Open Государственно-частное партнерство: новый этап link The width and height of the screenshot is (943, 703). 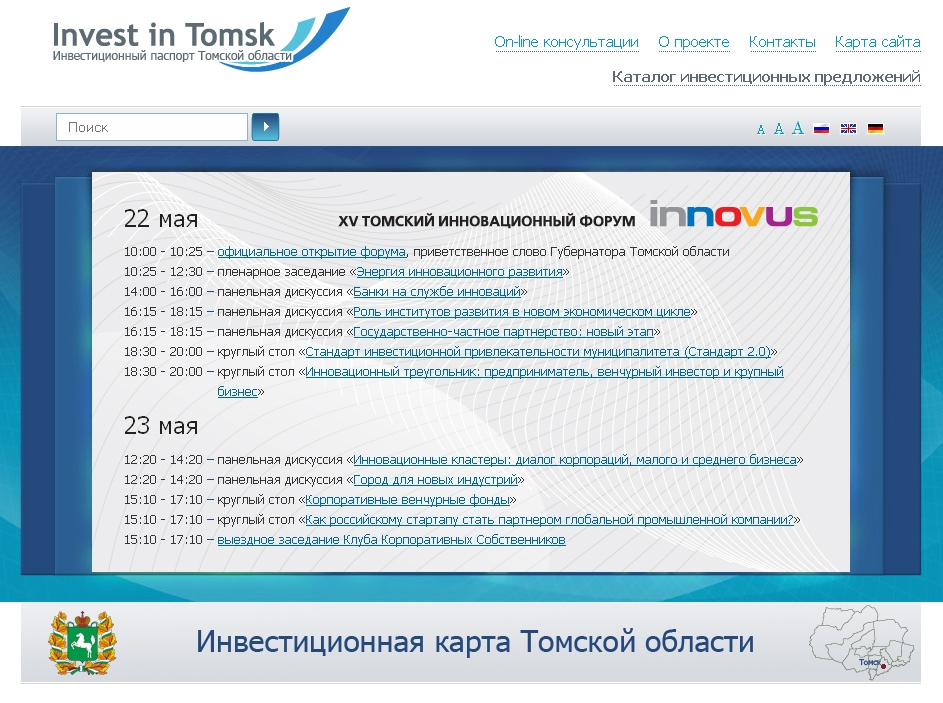[x=503, y=331]
